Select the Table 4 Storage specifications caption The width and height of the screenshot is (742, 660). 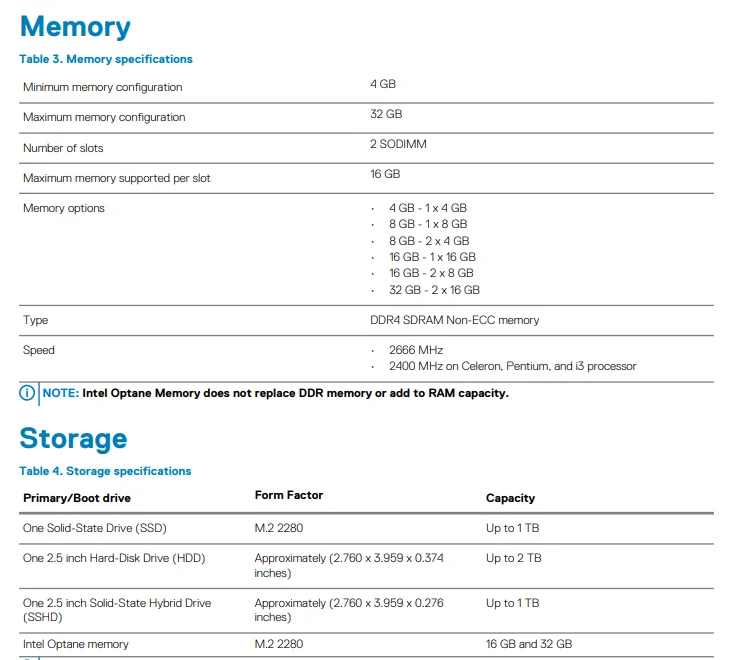pos(105,471)
